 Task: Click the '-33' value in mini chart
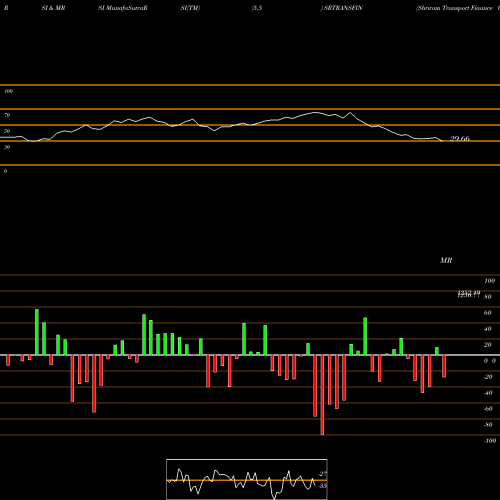pos(322,486)
